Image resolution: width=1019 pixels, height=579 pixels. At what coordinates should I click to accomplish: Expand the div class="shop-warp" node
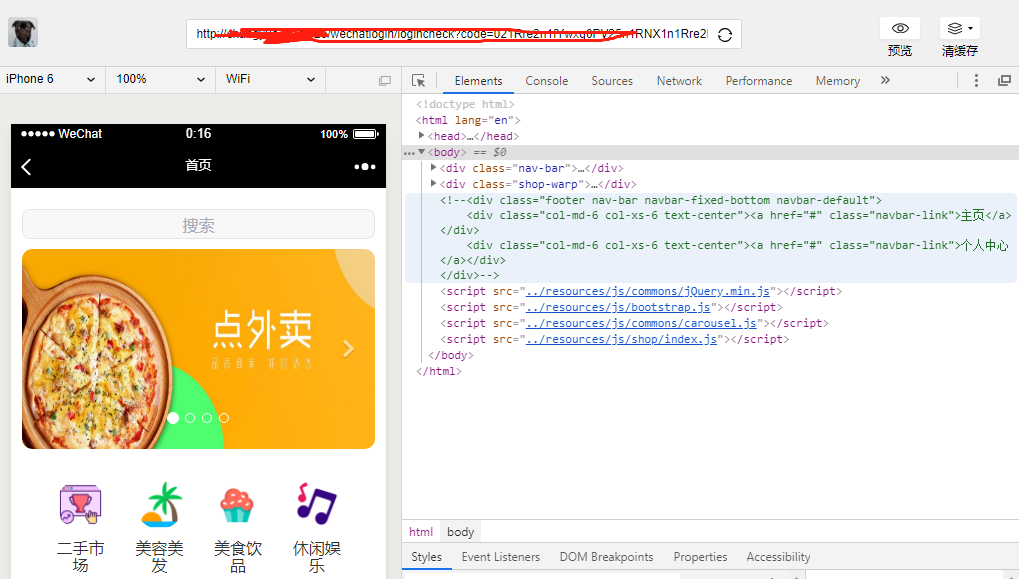433,184
